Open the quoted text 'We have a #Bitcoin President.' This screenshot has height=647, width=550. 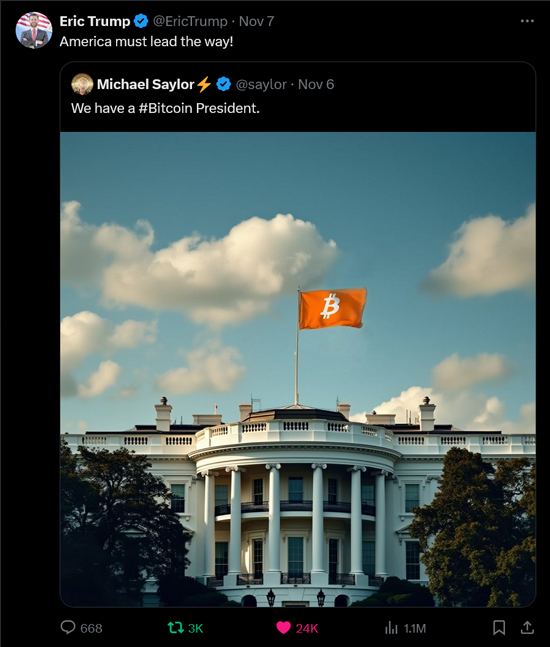165,108
